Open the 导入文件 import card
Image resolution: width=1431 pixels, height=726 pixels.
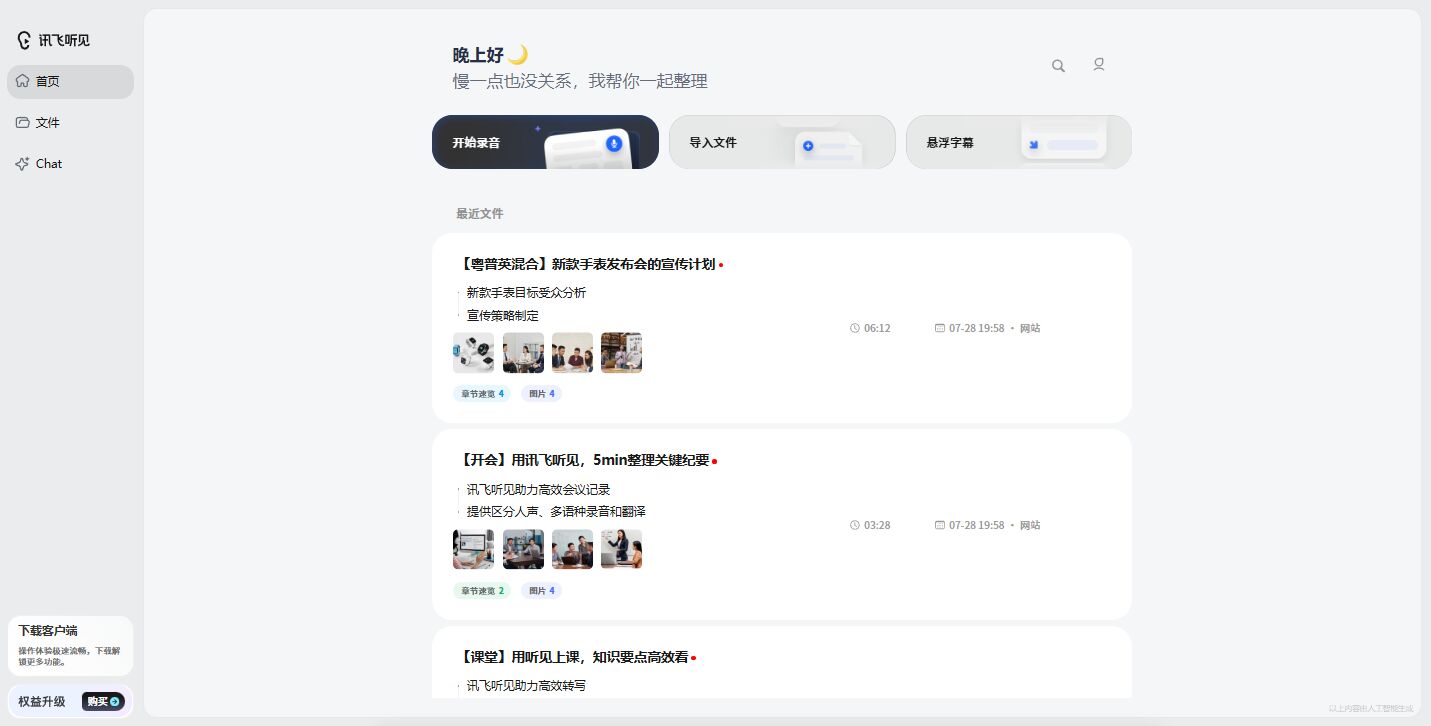[x=782, y=142]
